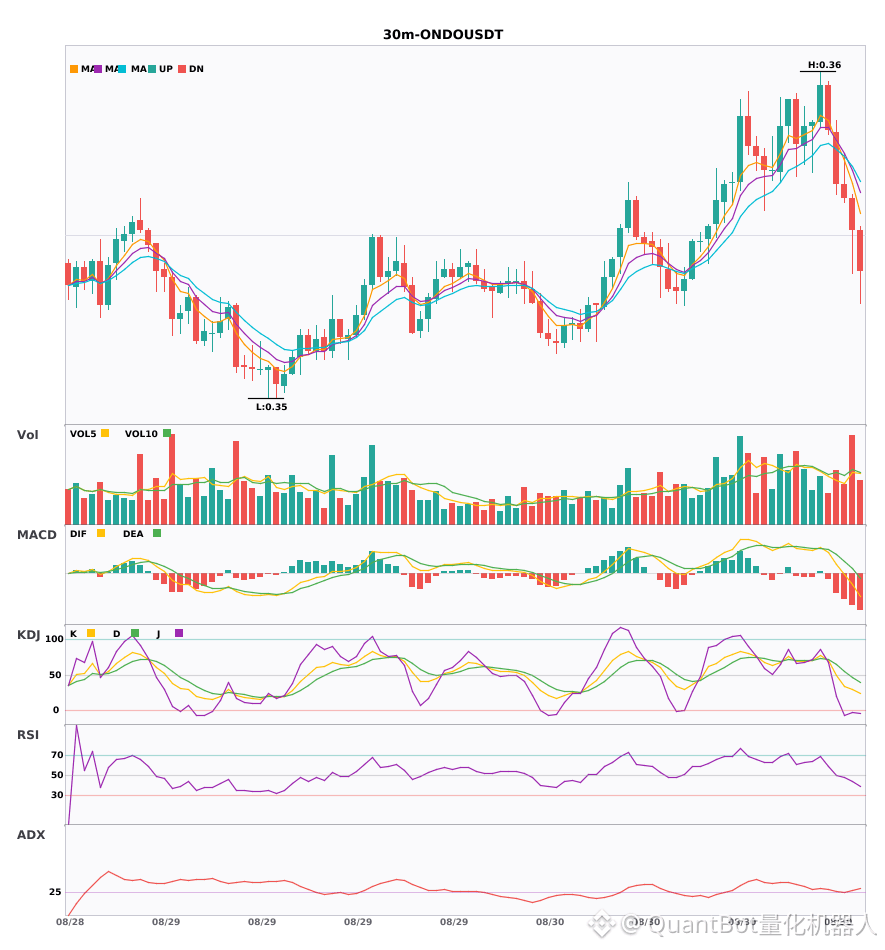Click the DIF legend text
Screen dimensions: 885x950
78,534
